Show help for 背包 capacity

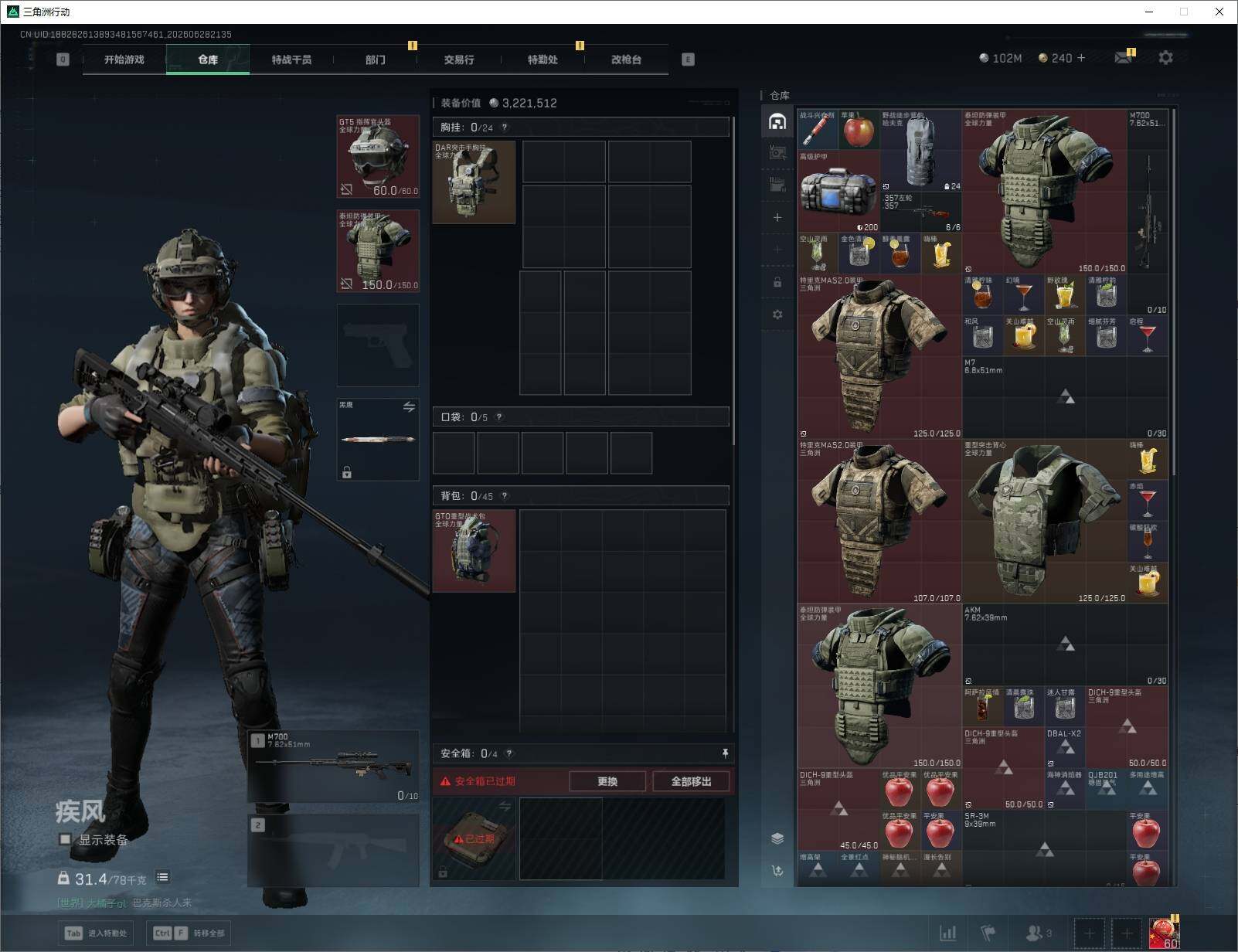pos(505,496)
